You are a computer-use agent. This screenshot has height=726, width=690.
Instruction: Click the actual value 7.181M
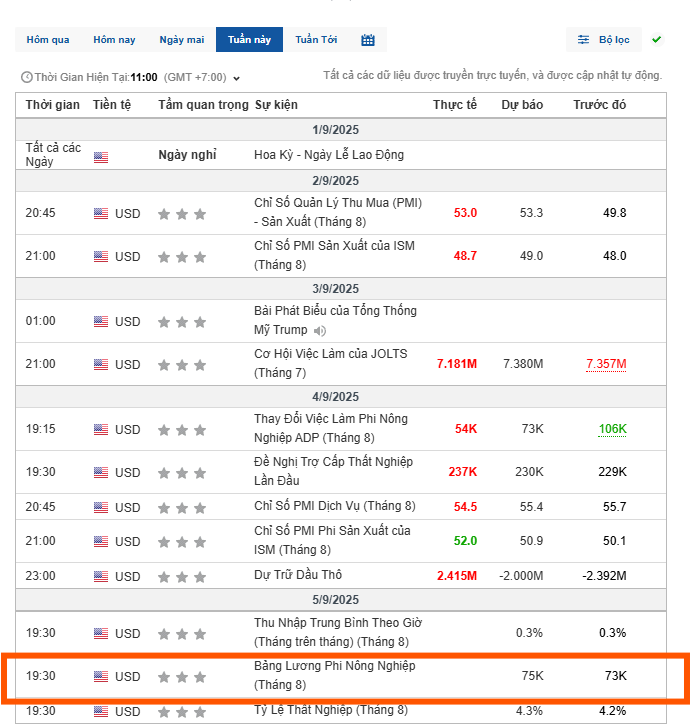pos(457,364)
